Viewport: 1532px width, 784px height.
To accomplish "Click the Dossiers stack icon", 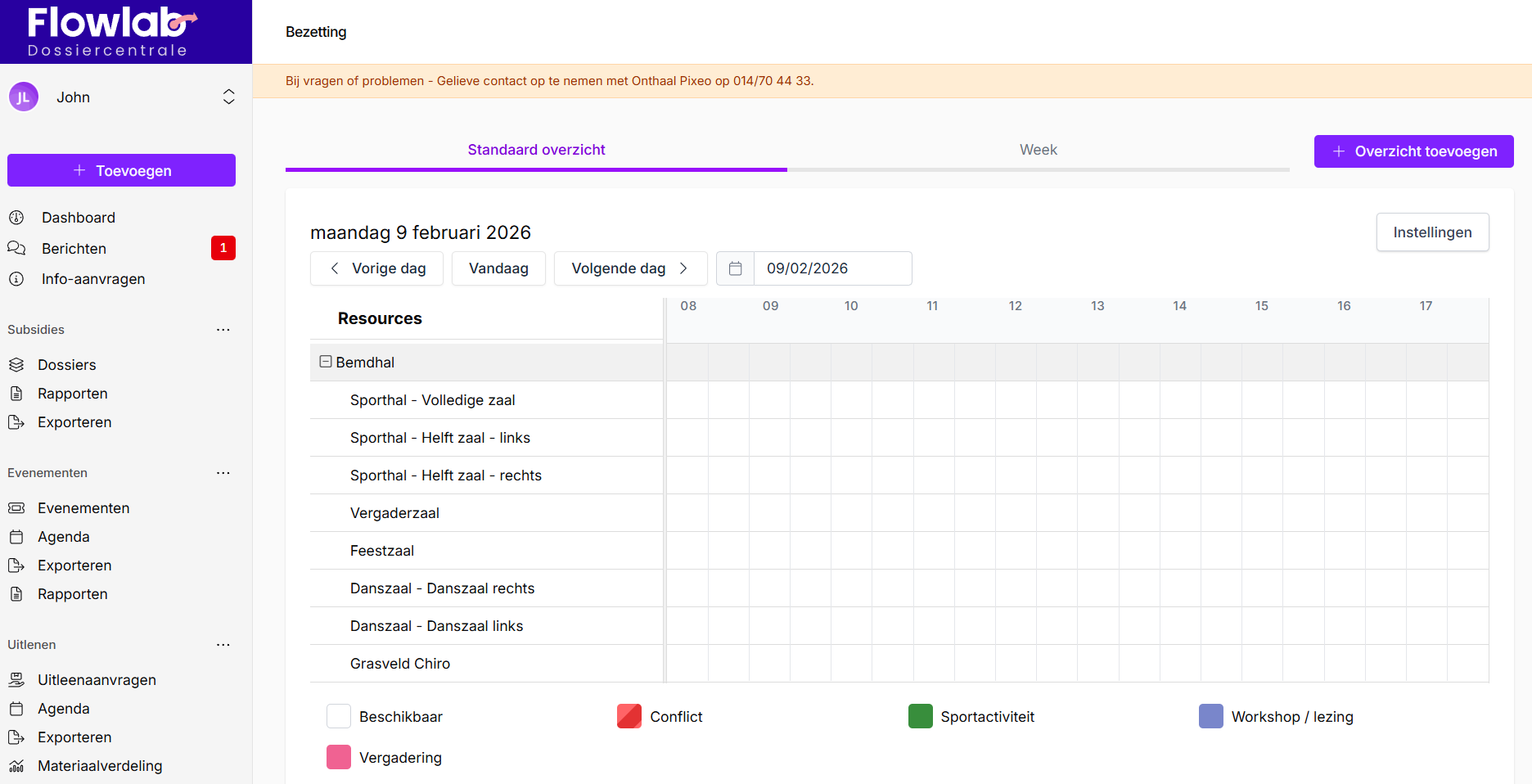I will (x=16, y=365).
